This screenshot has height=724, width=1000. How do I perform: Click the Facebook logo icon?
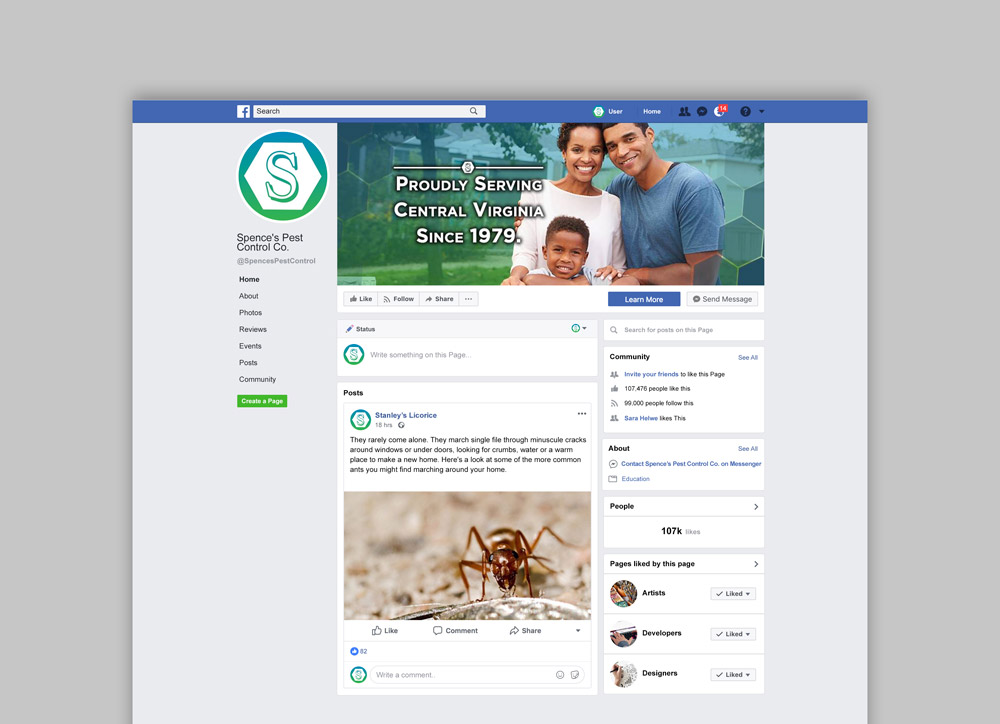click(243, 112)
